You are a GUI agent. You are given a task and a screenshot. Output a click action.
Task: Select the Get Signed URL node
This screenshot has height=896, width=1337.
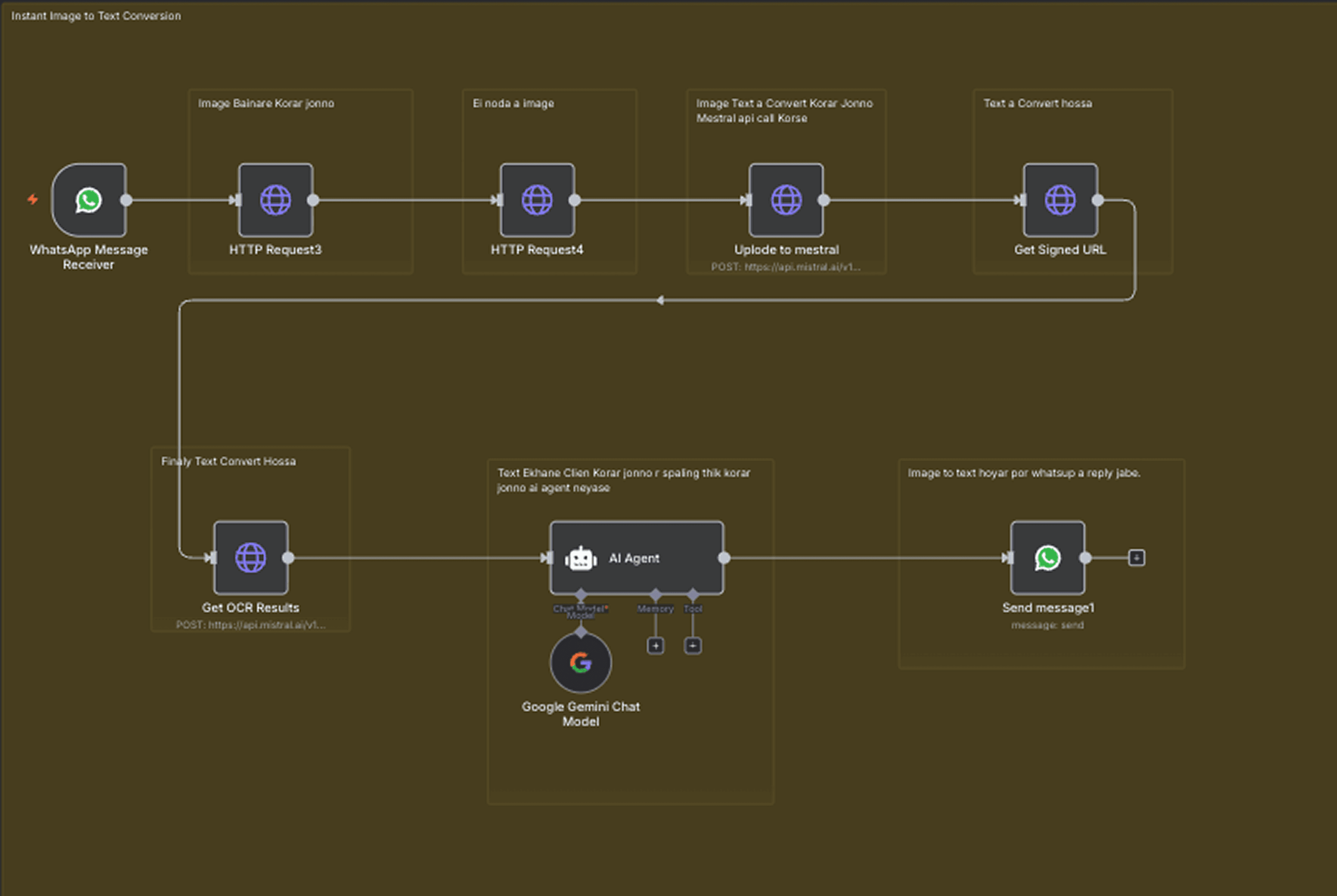1060,200
